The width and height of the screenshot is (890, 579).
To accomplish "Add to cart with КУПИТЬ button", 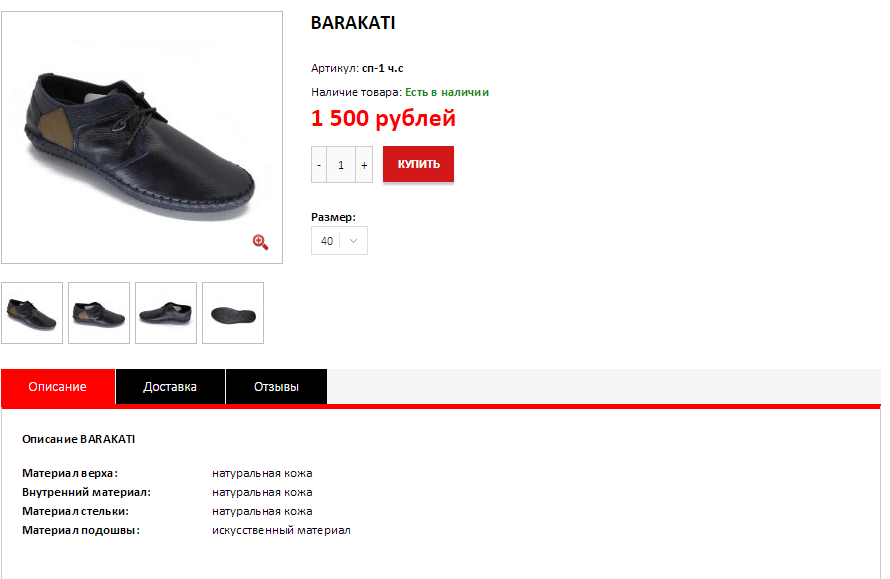I will click(x=418, y=164).
